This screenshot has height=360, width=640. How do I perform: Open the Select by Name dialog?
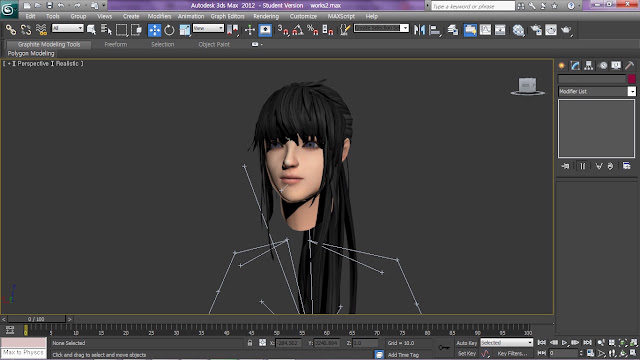[x=106, y=30]
